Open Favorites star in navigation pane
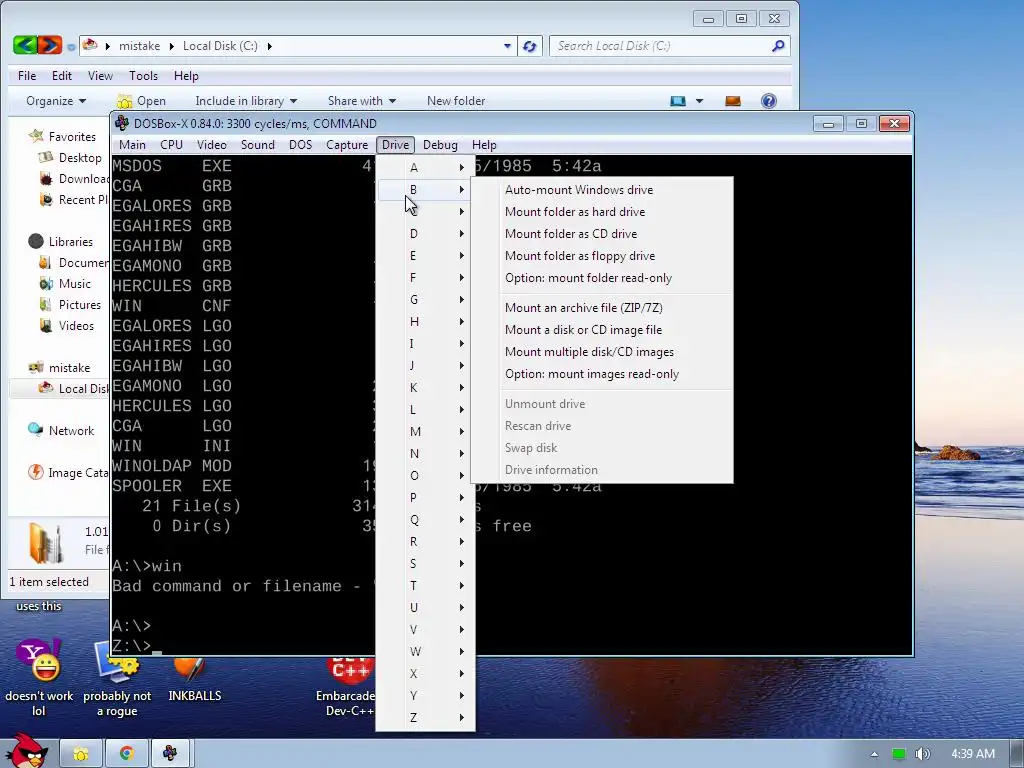This screenshot has height=768, width=1024. [36, 136]
